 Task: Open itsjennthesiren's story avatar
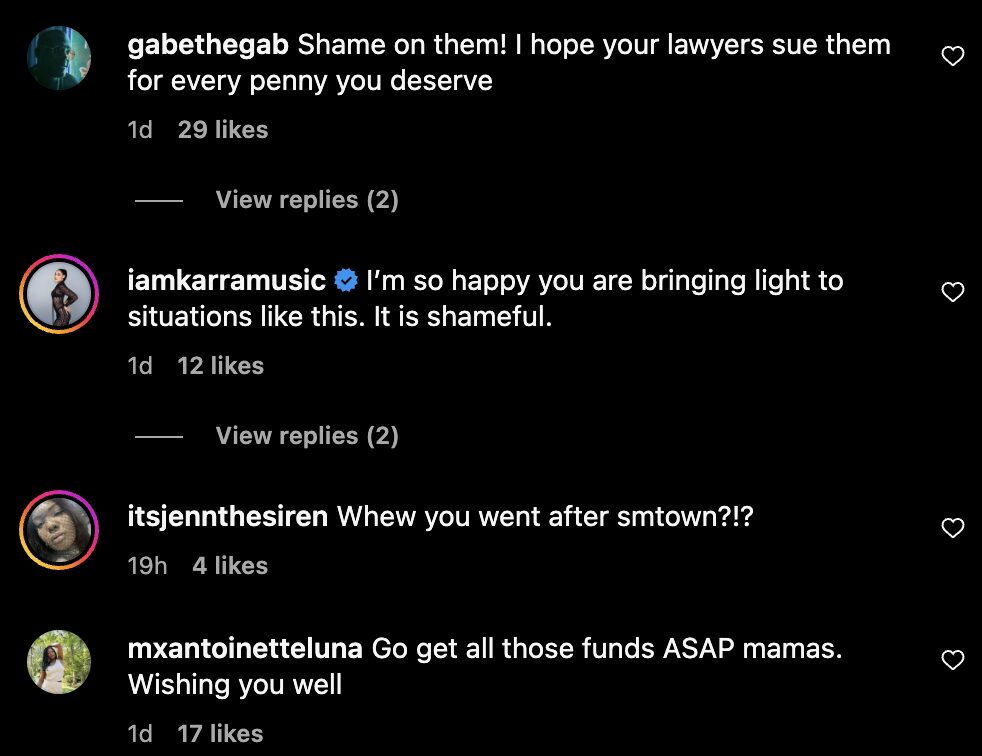[59, 530]
